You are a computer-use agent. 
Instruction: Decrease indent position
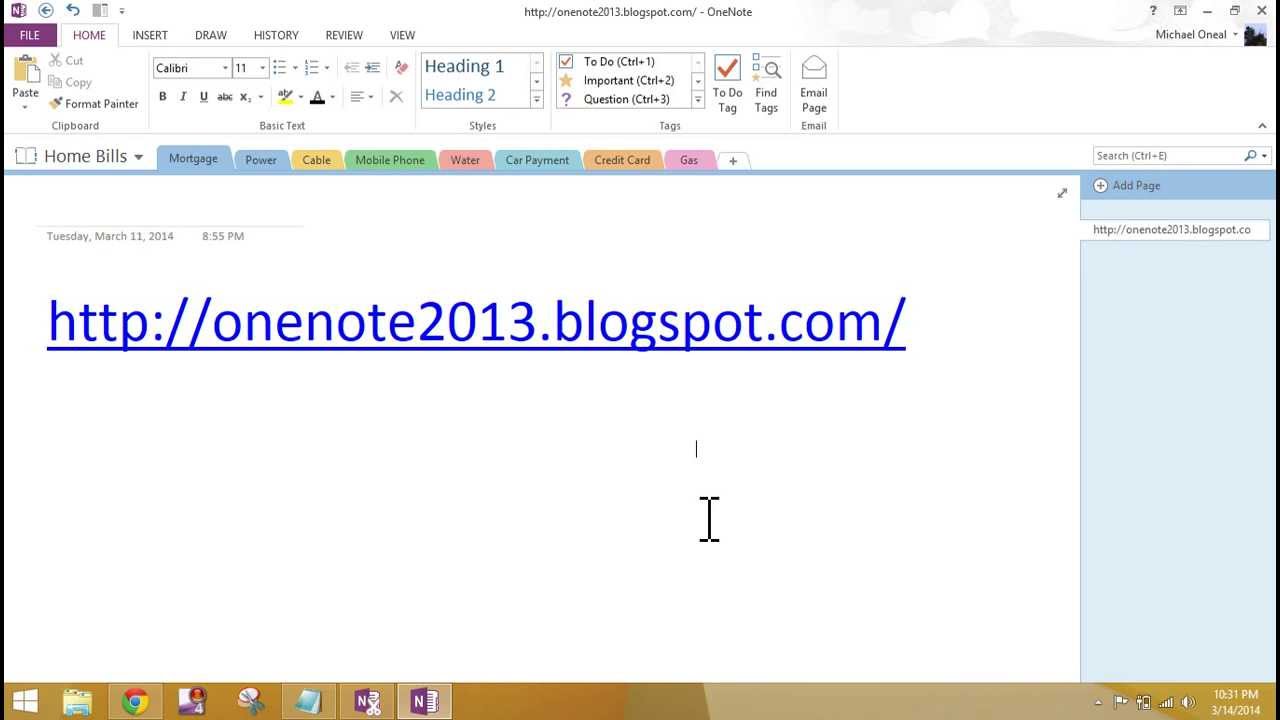tap(351, 68)
